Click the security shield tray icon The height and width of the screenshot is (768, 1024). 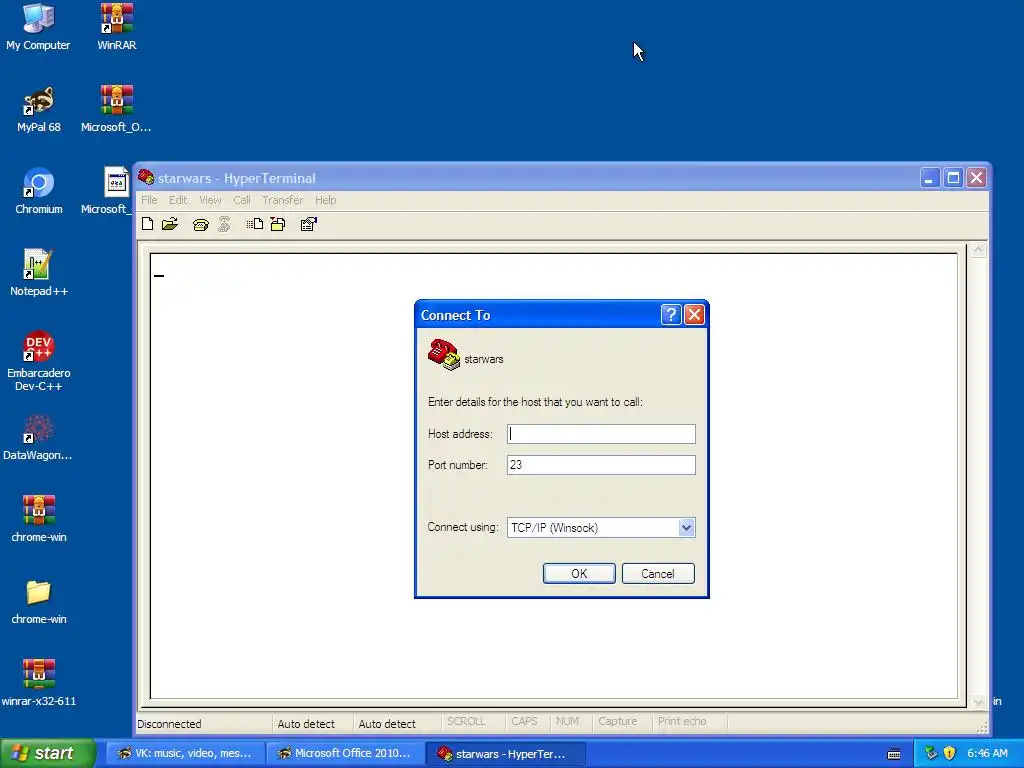pos(950,753)
